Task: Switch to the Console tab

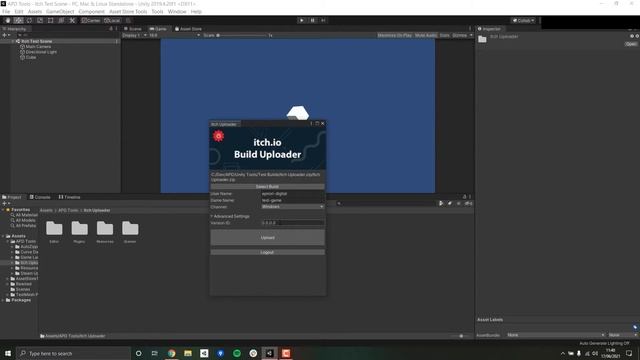Action: 40,197
